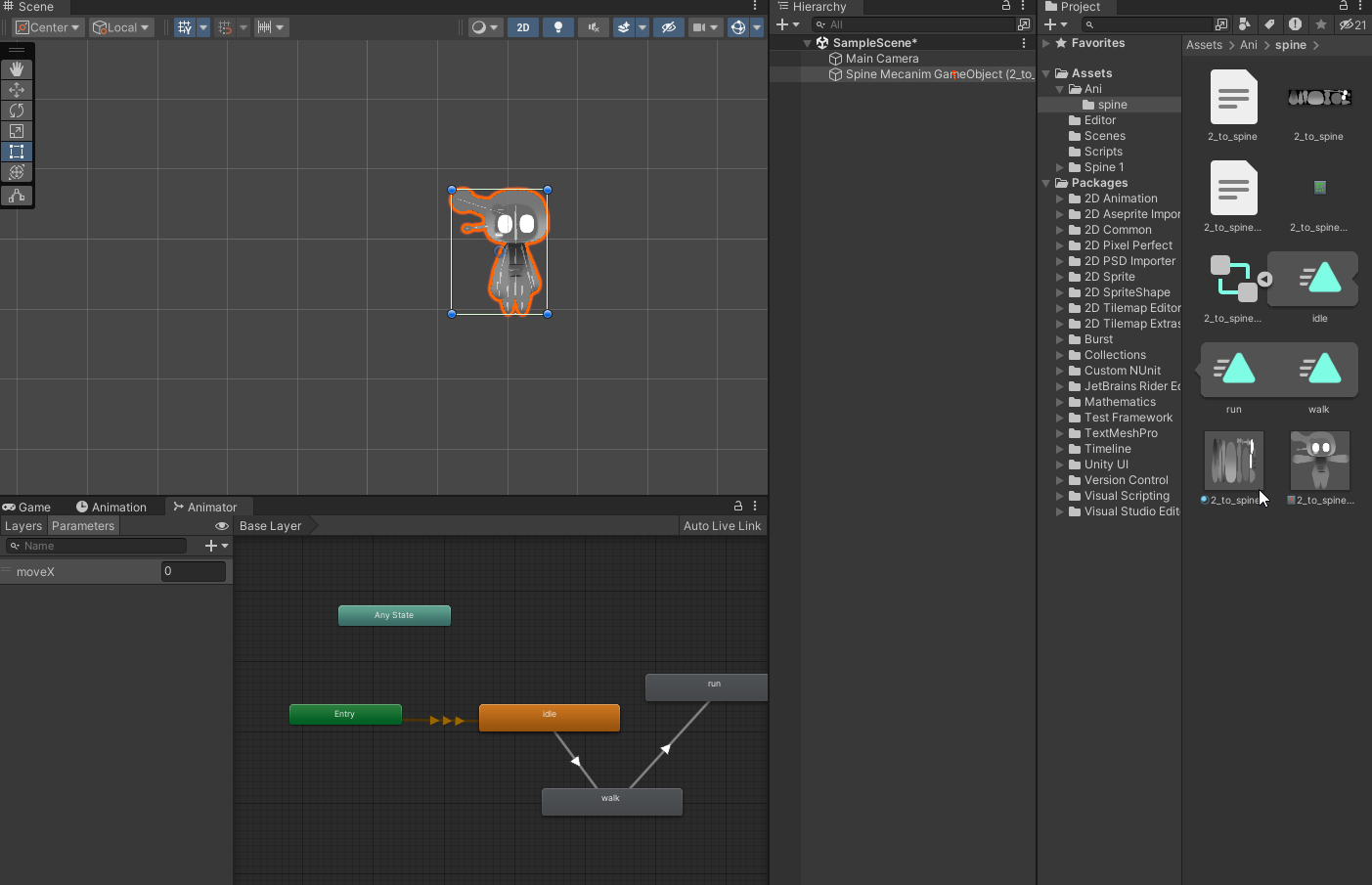Collapse the SampleScene hierarchy
Viewport: 1372px width, 885px height.
(x=808, y=42)
